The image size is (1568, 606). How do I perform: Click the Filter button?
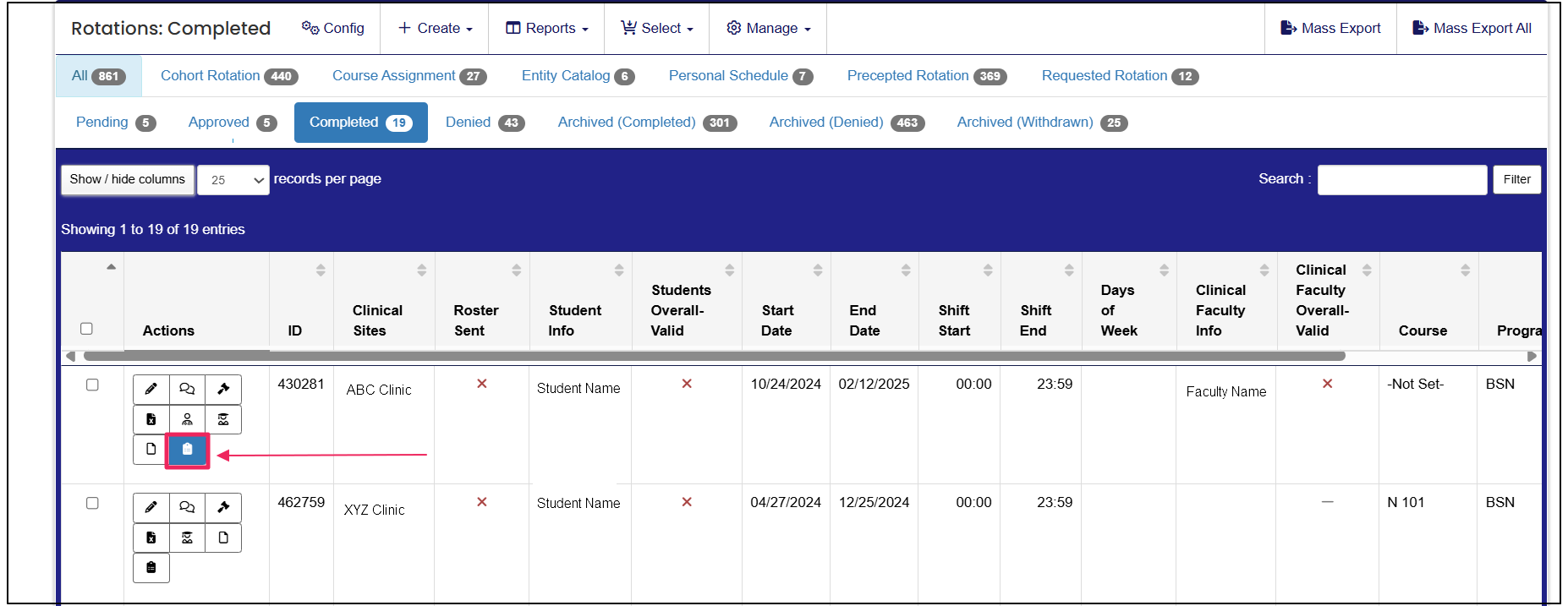[1516, 179]
